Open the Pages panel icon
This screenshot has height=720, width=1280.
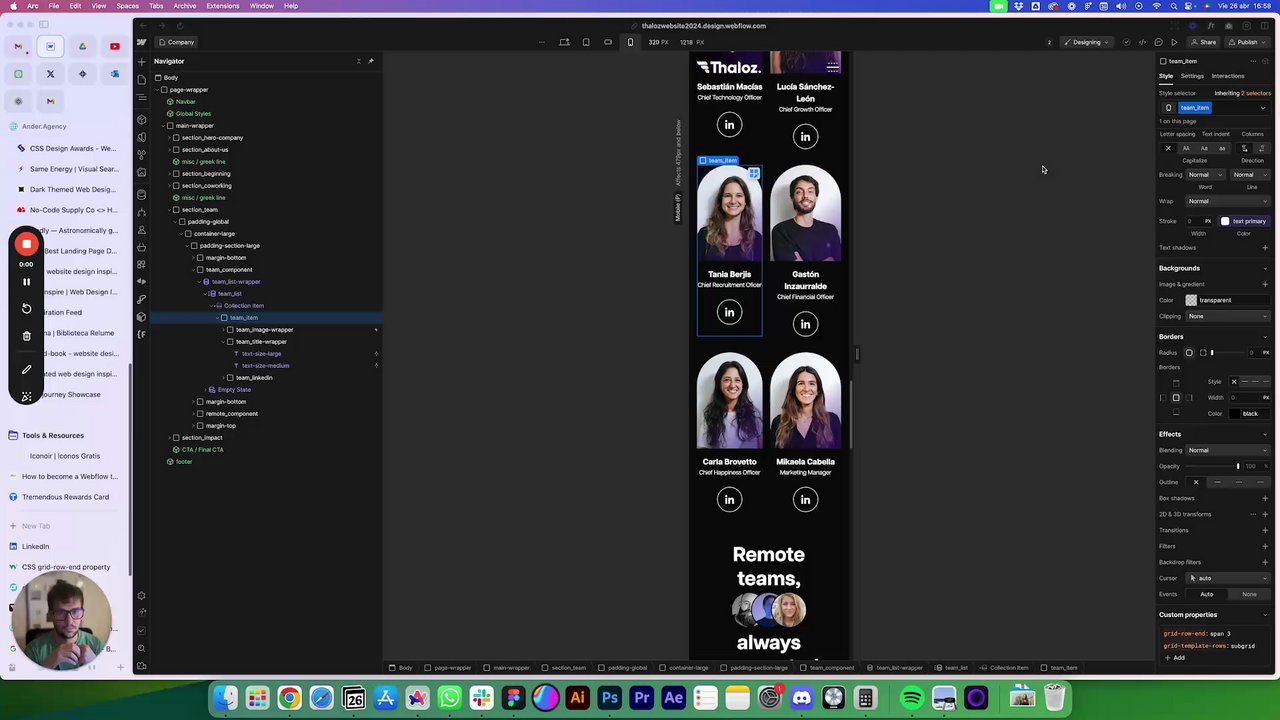coord(141,78)
